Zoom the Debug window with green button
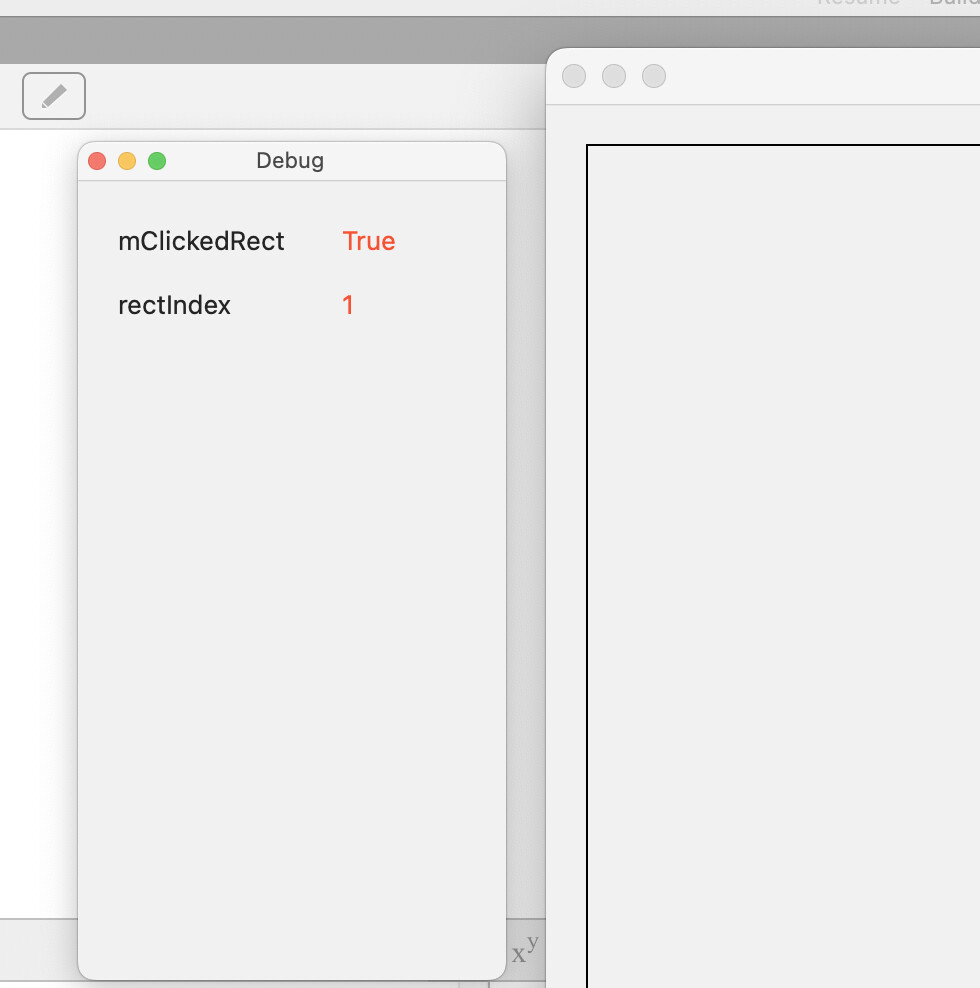This screenshot has height=988, width=980. 157,161
